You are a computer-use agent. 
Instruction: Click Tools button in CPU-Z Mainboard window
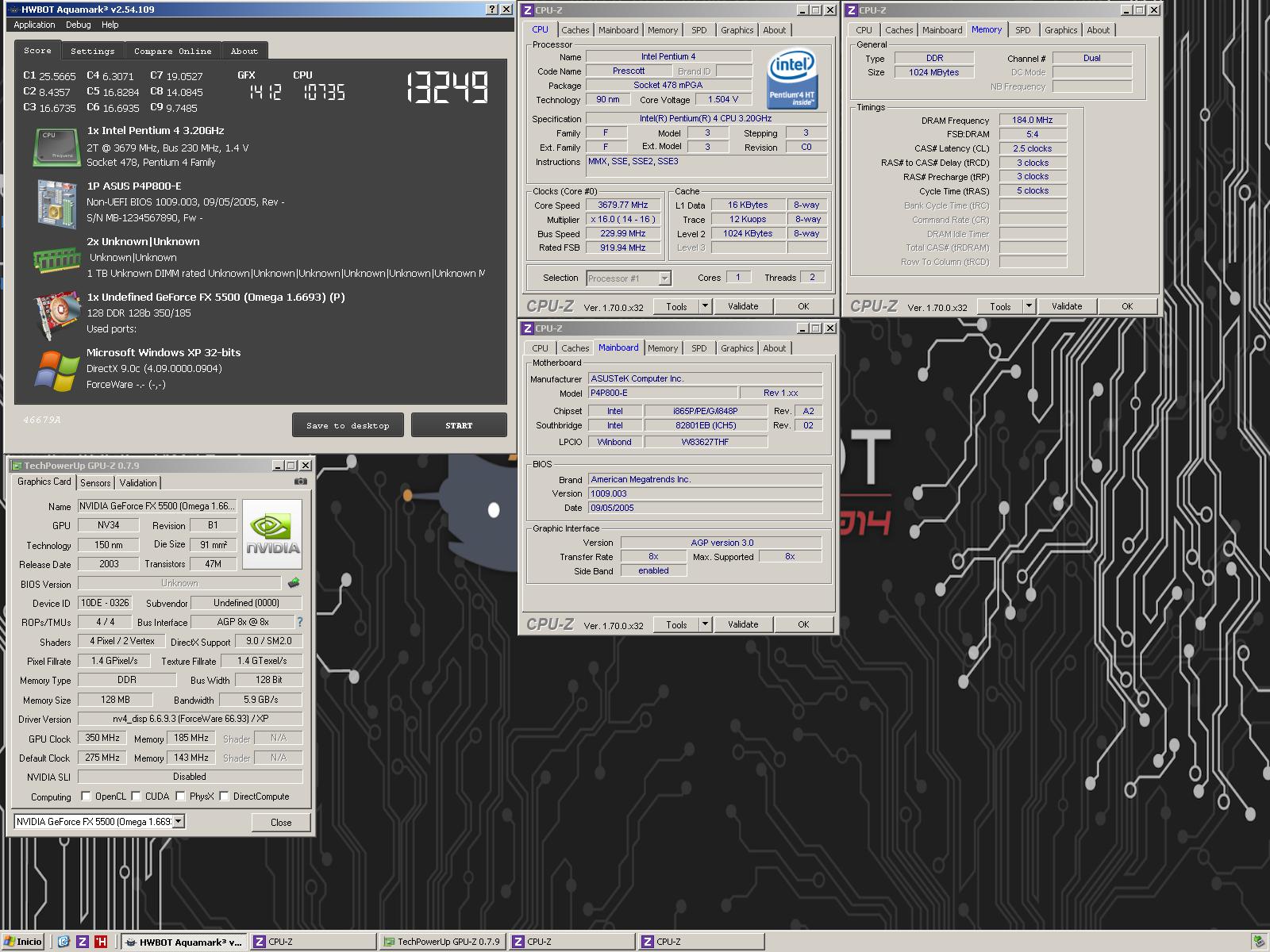click(x=676, y=624)
